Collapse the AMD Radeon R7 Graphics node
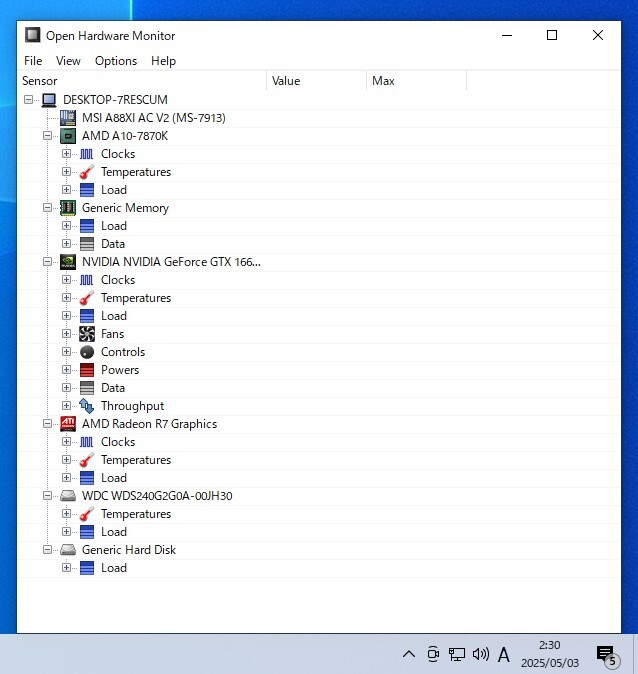This screenshot has width=638, height=674. [x=47, y=424]
